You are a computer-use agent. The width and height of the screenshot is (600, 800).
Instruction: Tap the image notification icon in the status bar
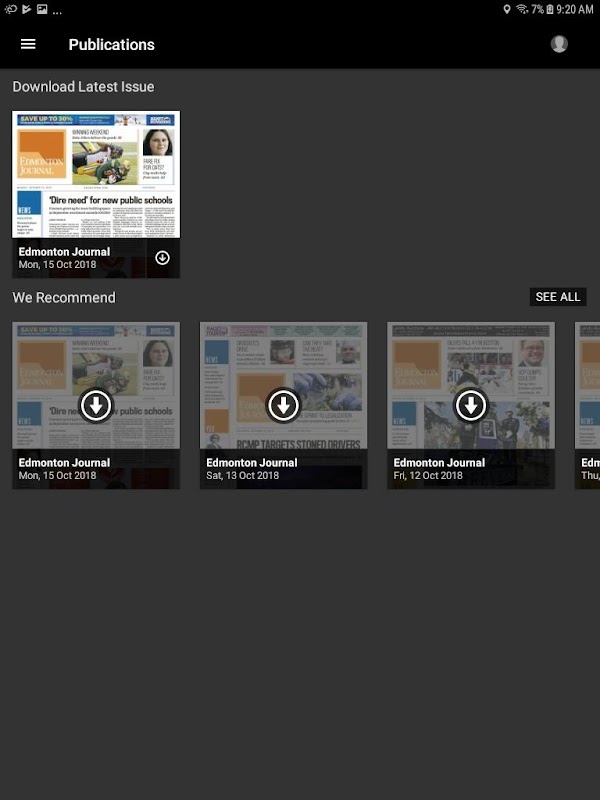[42, 9]
